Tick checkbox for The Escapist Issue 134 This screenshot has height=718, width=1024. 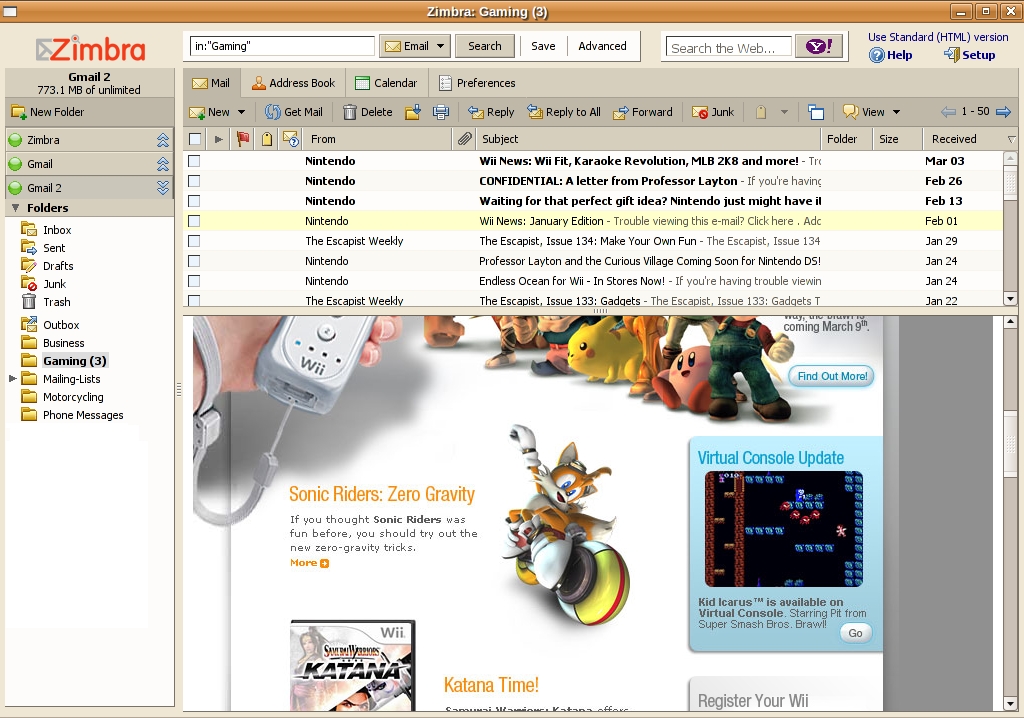coord(194,241)
